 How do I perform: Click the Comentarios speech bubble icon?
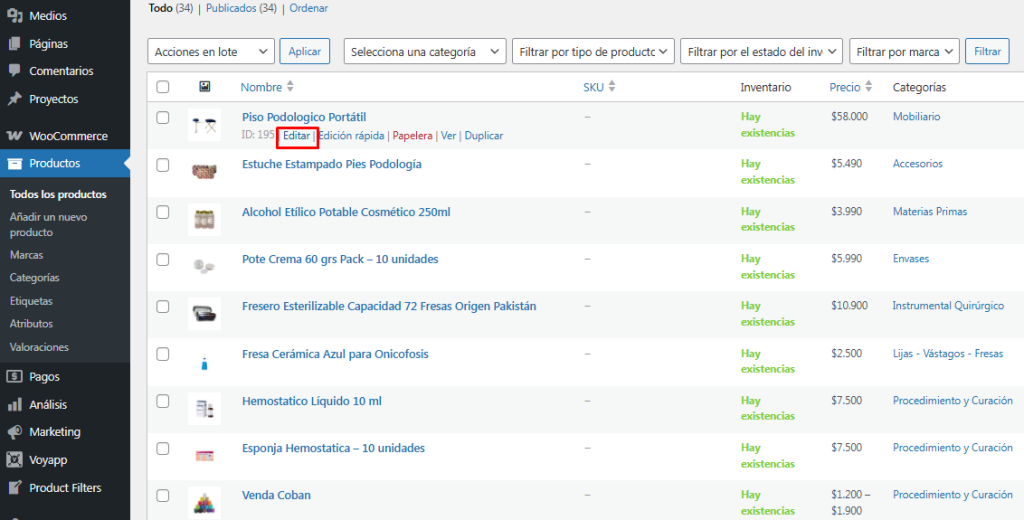click(x=14, y=71)
